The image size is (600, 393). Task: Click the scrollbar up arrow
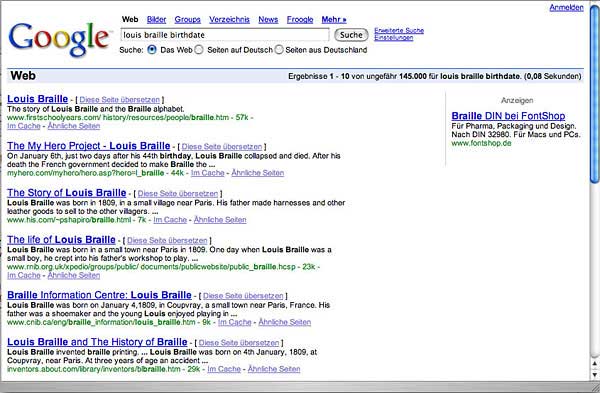pyautogui.click(x=595, y=363)
